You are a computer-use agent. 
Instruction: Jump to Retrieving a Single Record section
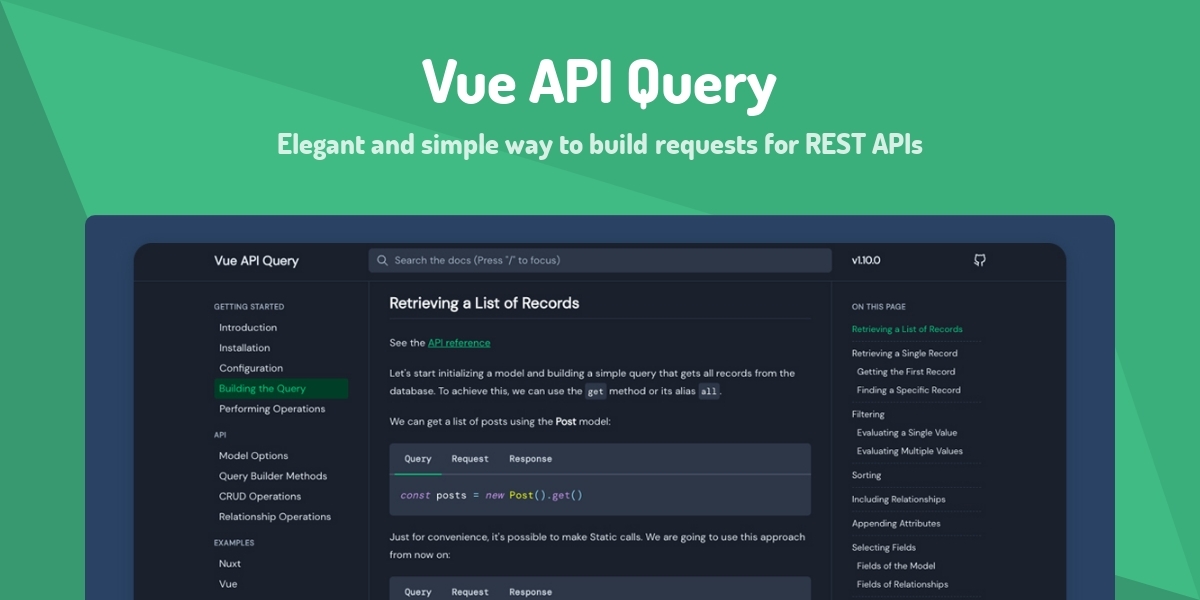click(x=904, y=353)
